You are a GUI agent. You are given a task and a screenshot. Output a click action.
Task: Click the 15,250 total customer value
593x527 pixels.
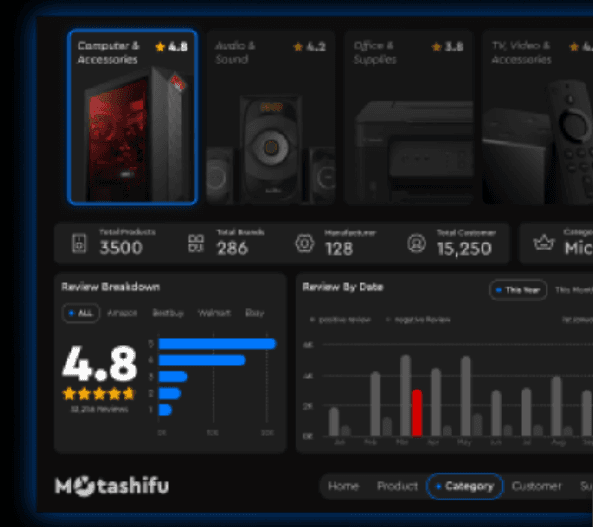point(464,249)
